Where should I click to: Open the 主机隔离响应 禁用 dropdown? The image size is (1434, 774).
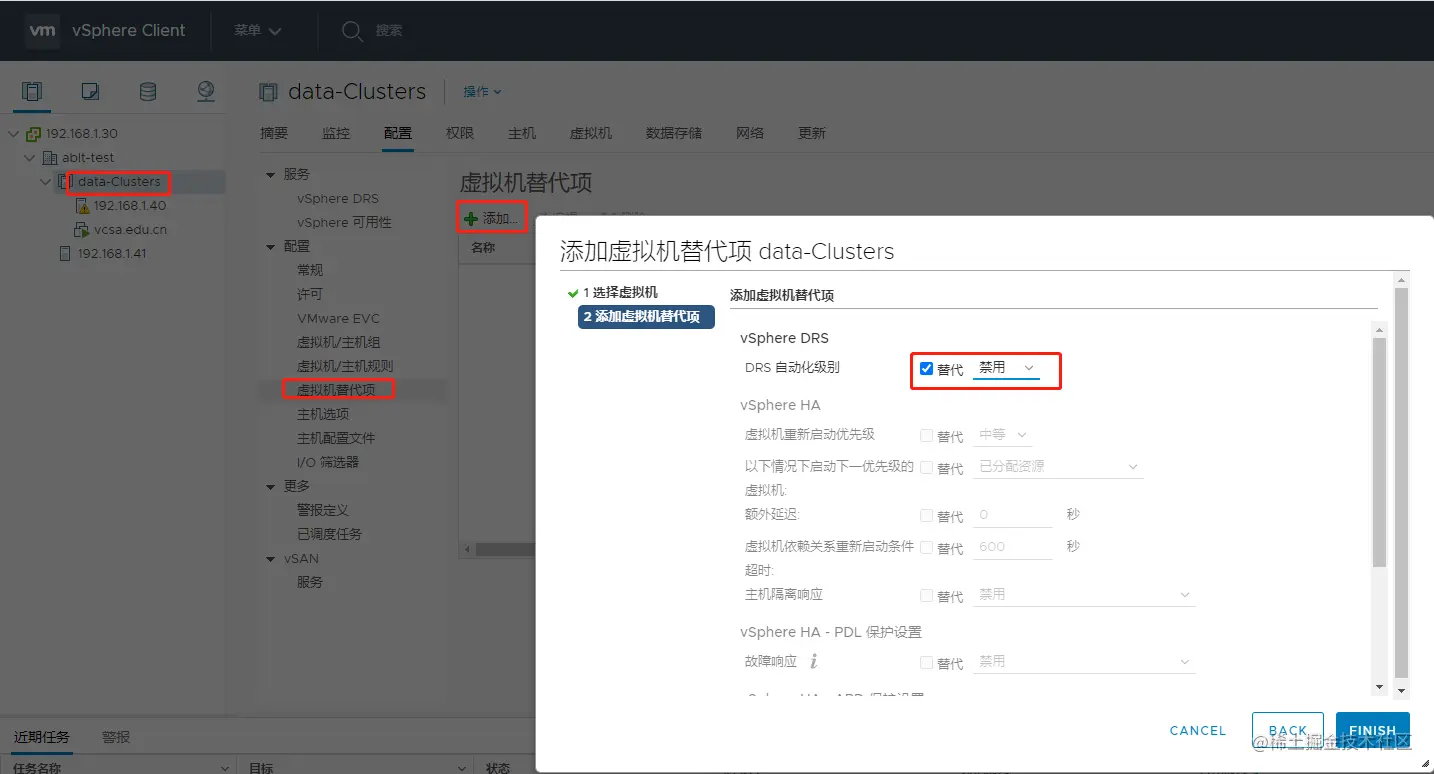1084,595
